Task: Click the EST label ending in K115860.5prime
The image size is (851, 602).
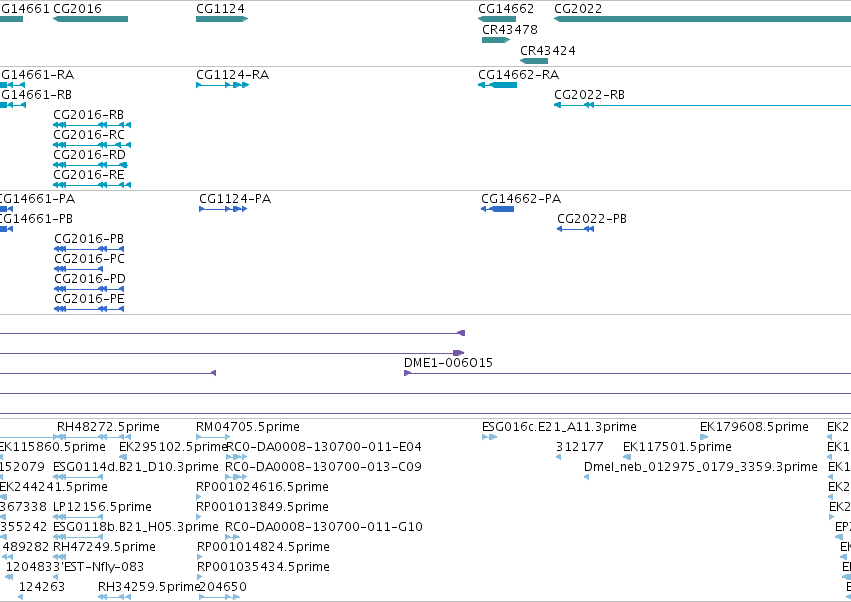Action: coord(53,447)
